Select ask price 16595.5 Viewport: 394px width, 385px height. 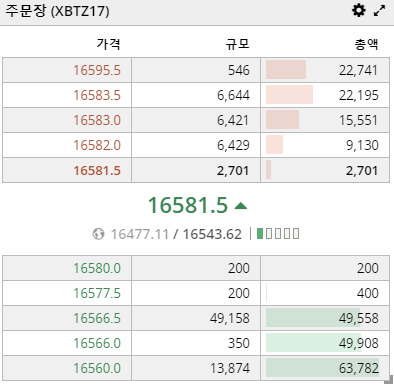click(x=97, y=70)
